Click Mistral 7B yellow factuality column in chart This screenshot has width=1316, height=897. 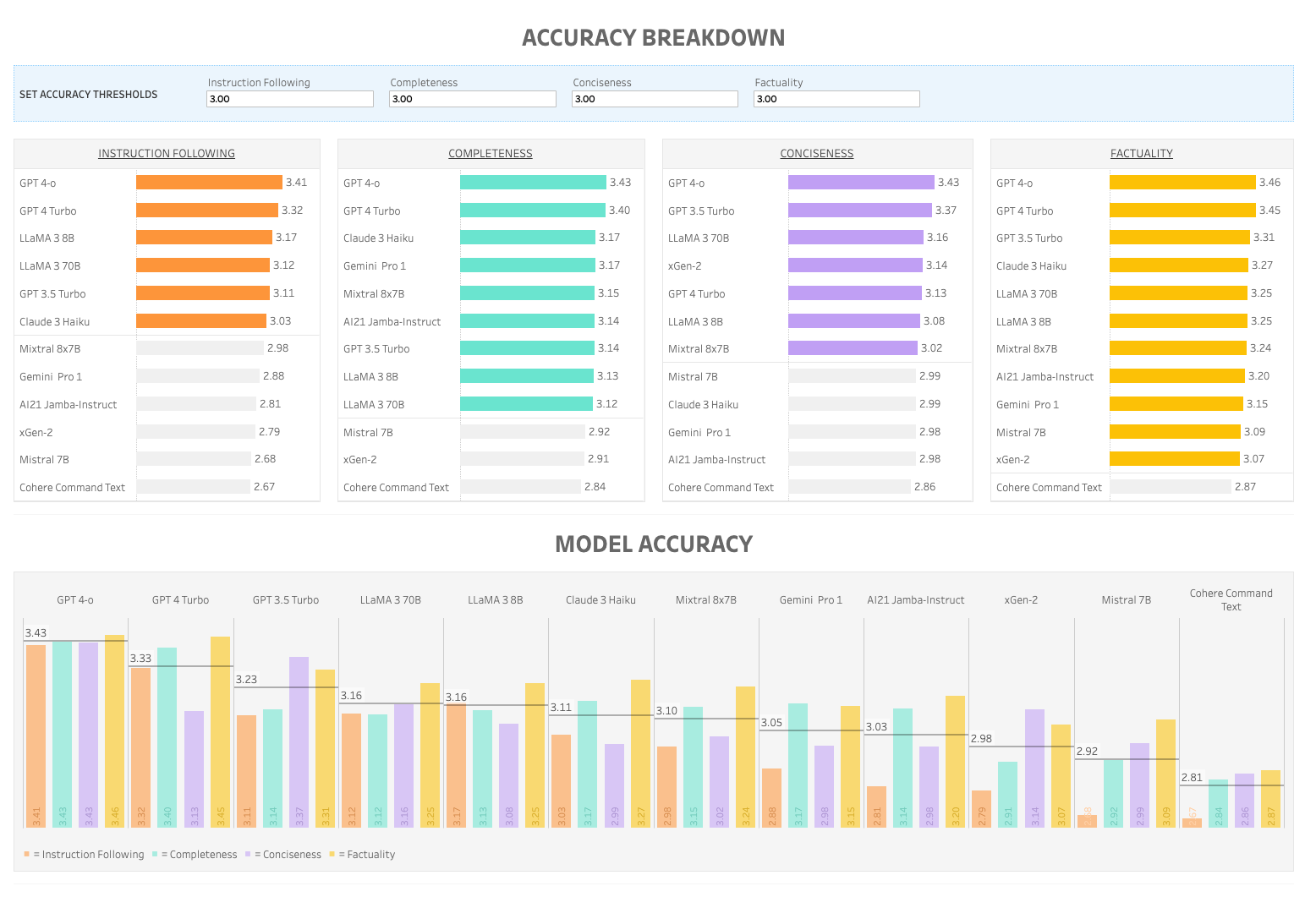point(1166,774)
